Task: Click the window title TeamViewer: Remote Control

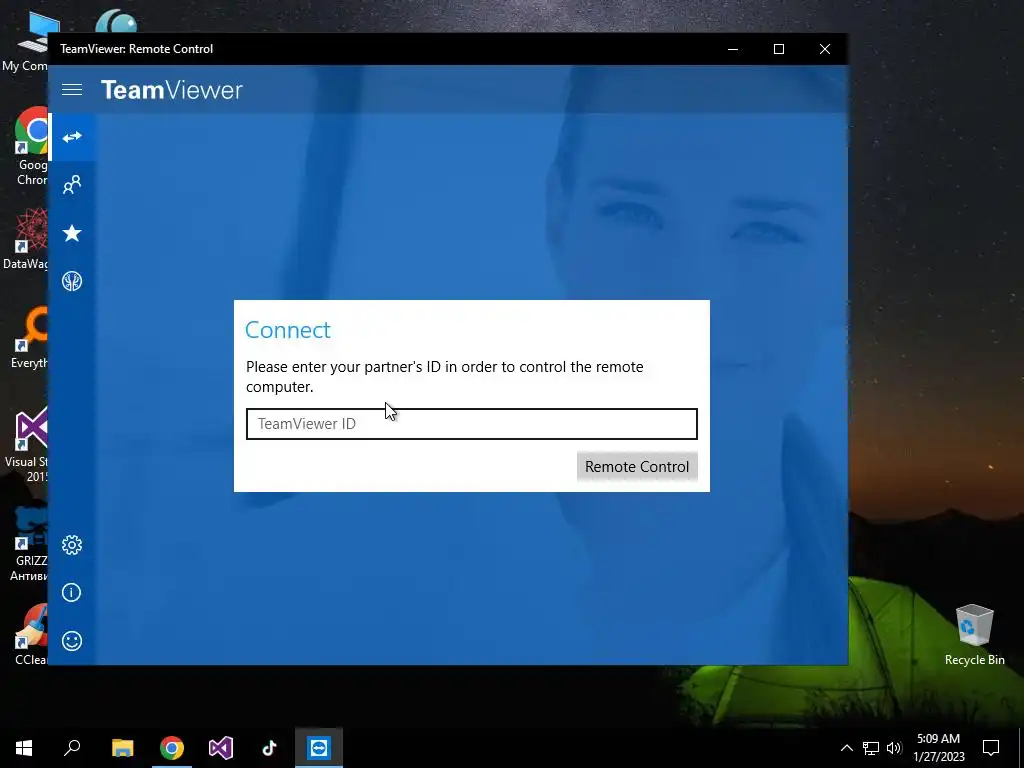Action: click(136, 49)
